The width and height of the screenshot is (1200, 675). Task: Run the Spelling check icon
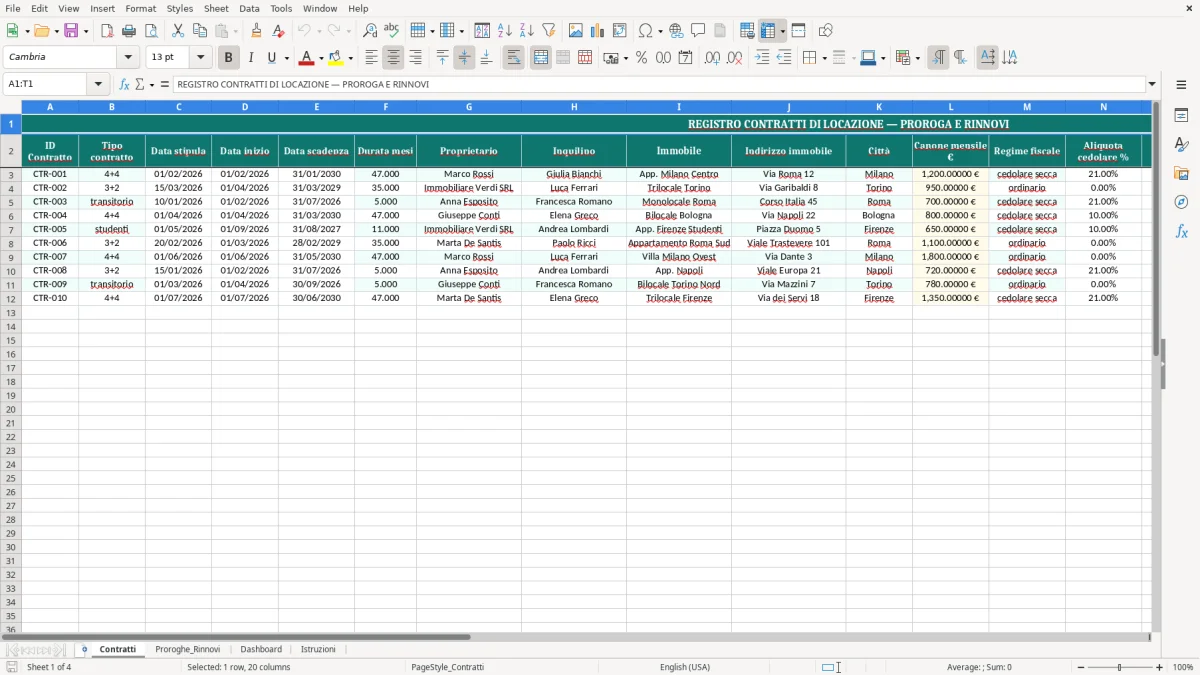[392, 31]
